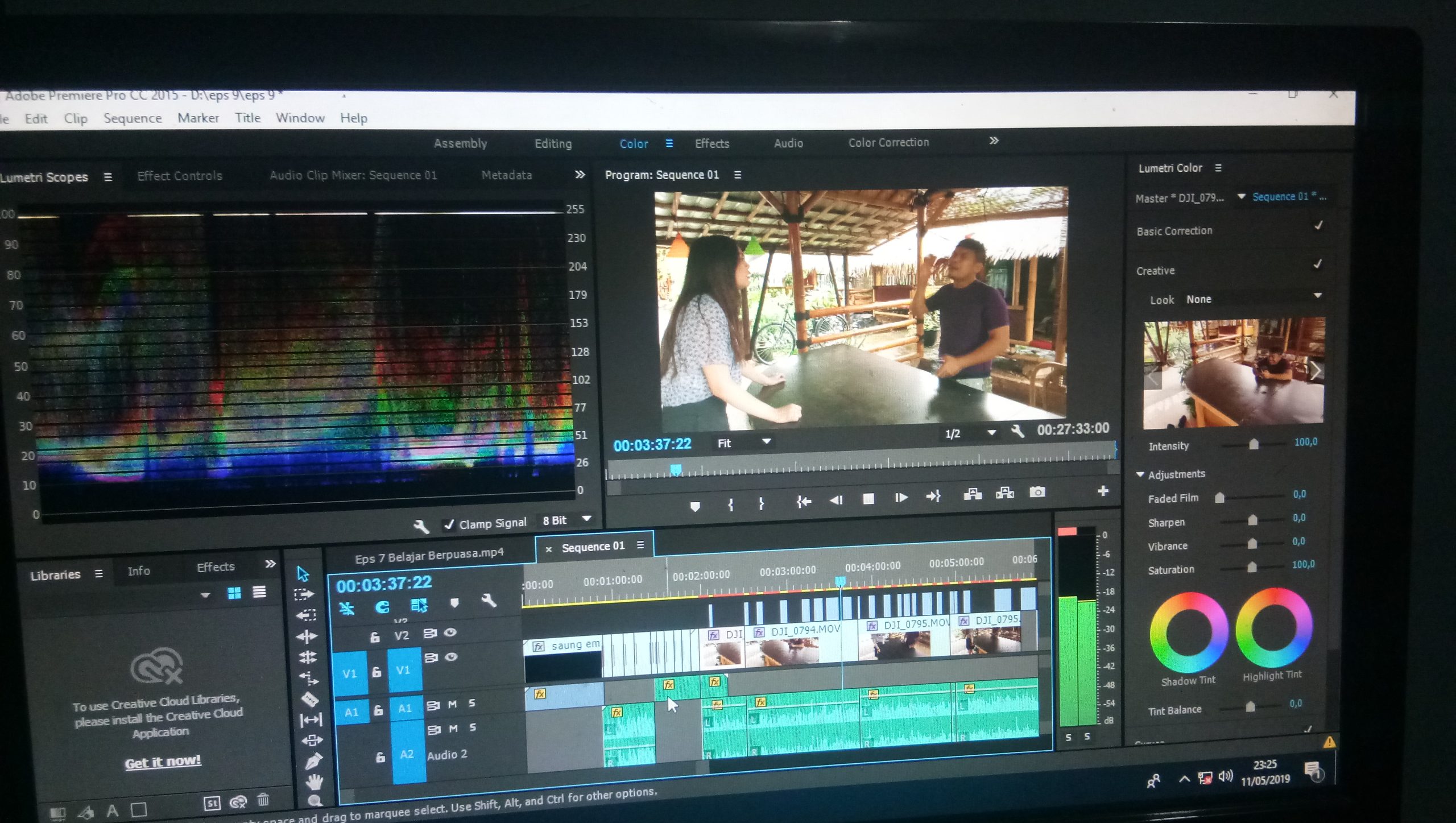Show more workspaces overflow chevron
1456x823 pixels.
tap(994, 140)
